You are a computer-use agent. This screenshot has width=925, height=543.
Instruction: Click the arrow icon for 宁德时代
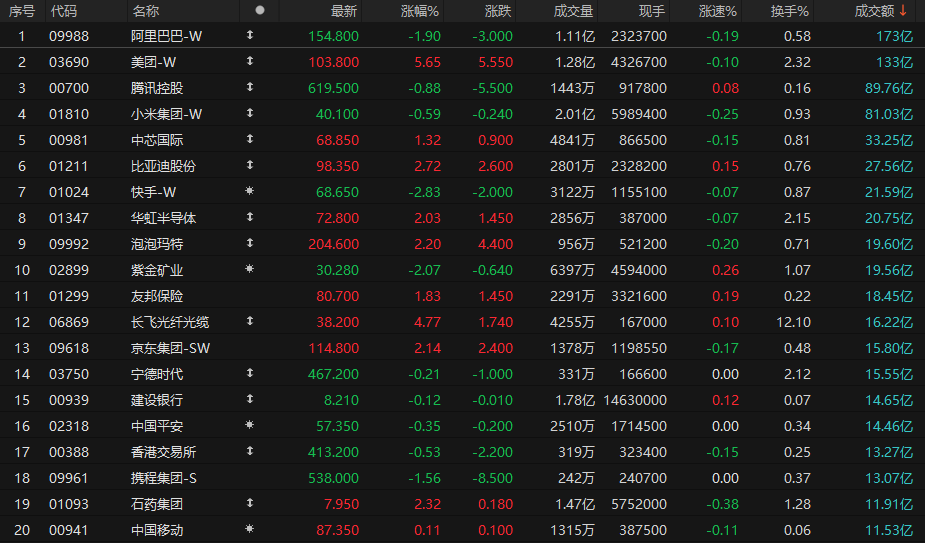(250, 372)
